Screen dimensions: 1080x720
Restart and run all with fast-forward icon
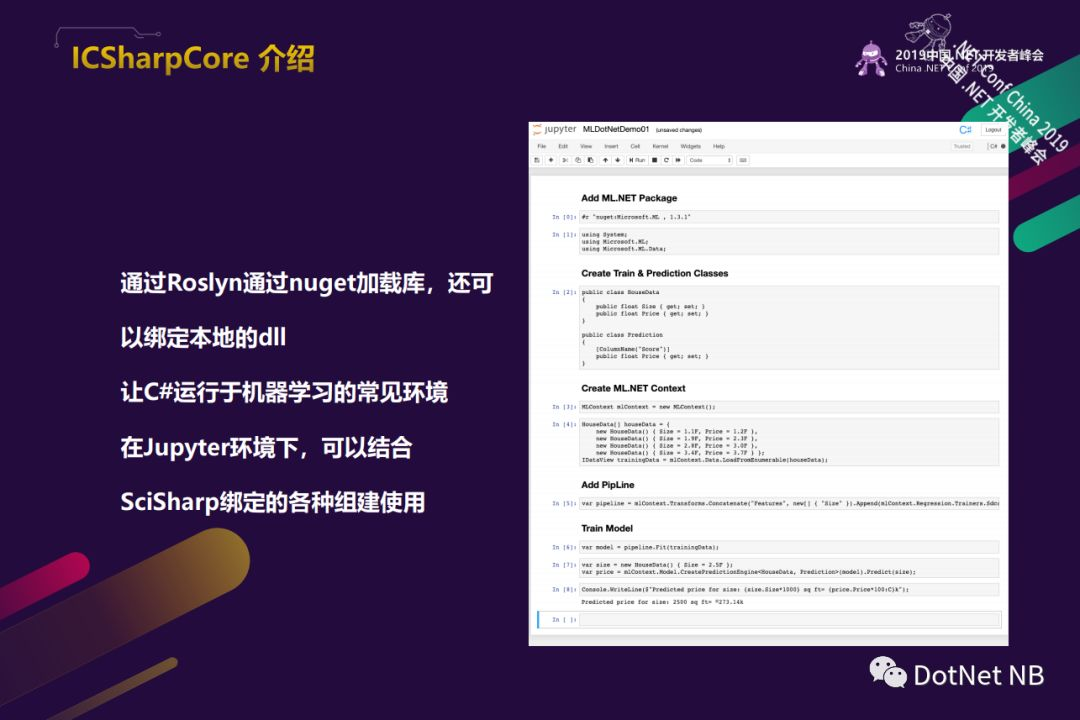pyautogui.click(x=678, y=161)
